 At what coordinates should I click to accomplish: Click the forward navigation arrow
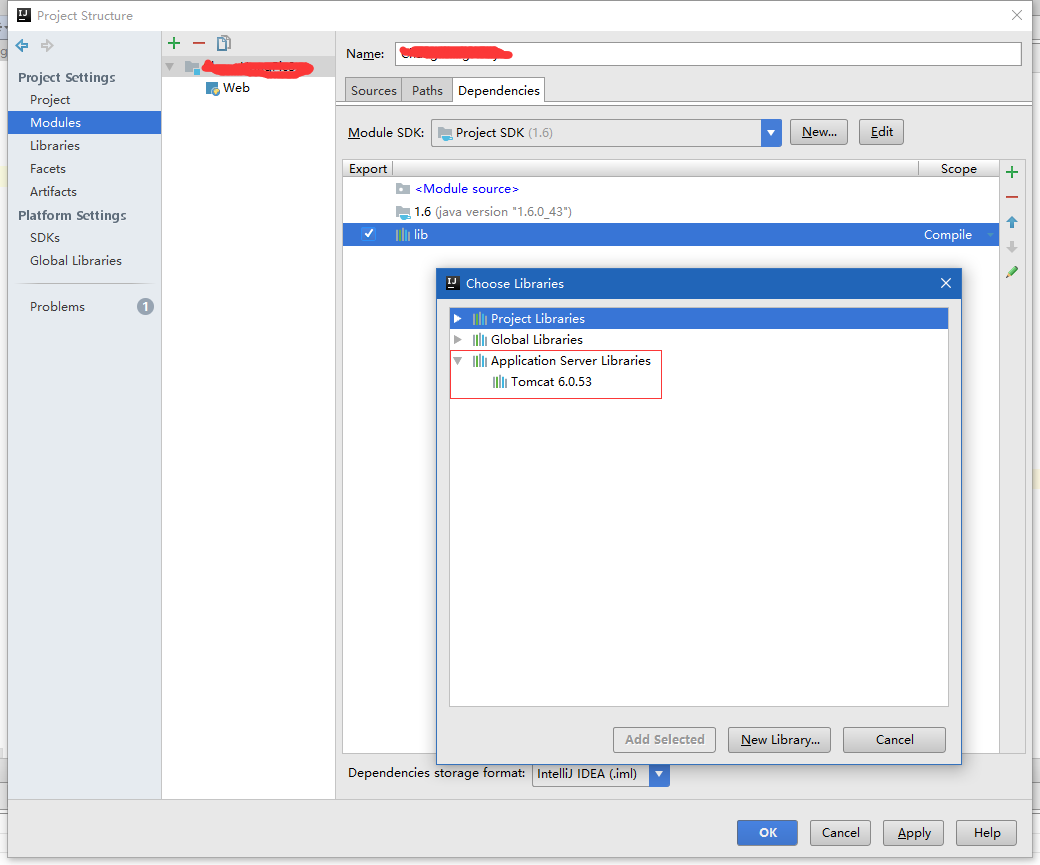[x=47, y=46]
